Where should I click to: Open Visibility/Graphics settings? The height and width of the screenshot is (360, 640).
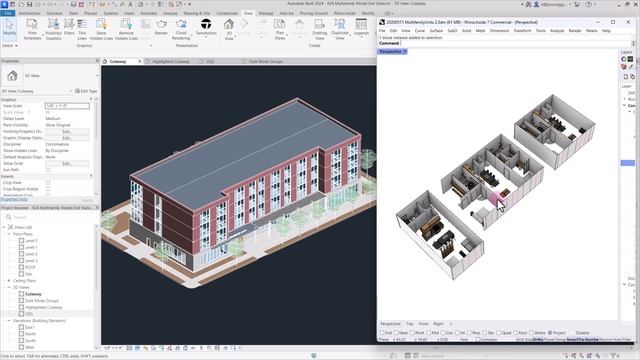(x=53, y=29)
